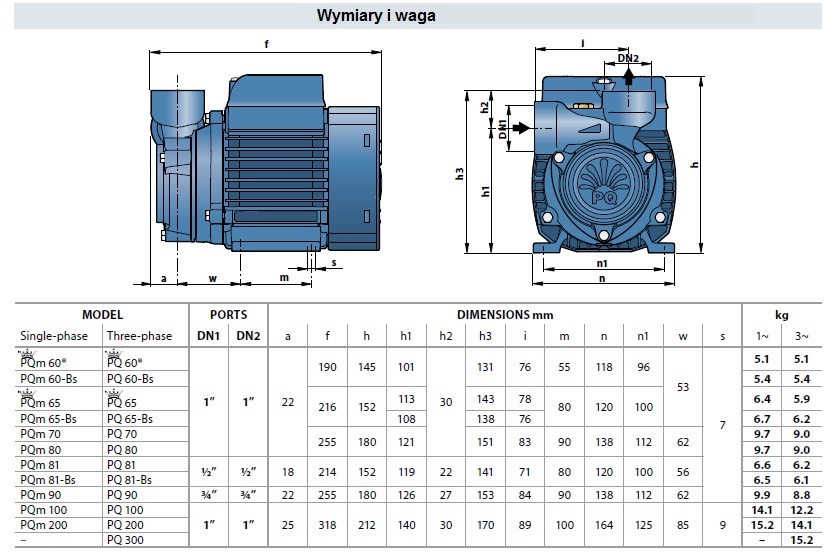Select model PQm 81
This screenshot has height=557, width=828.
click(x=40, y=465)
